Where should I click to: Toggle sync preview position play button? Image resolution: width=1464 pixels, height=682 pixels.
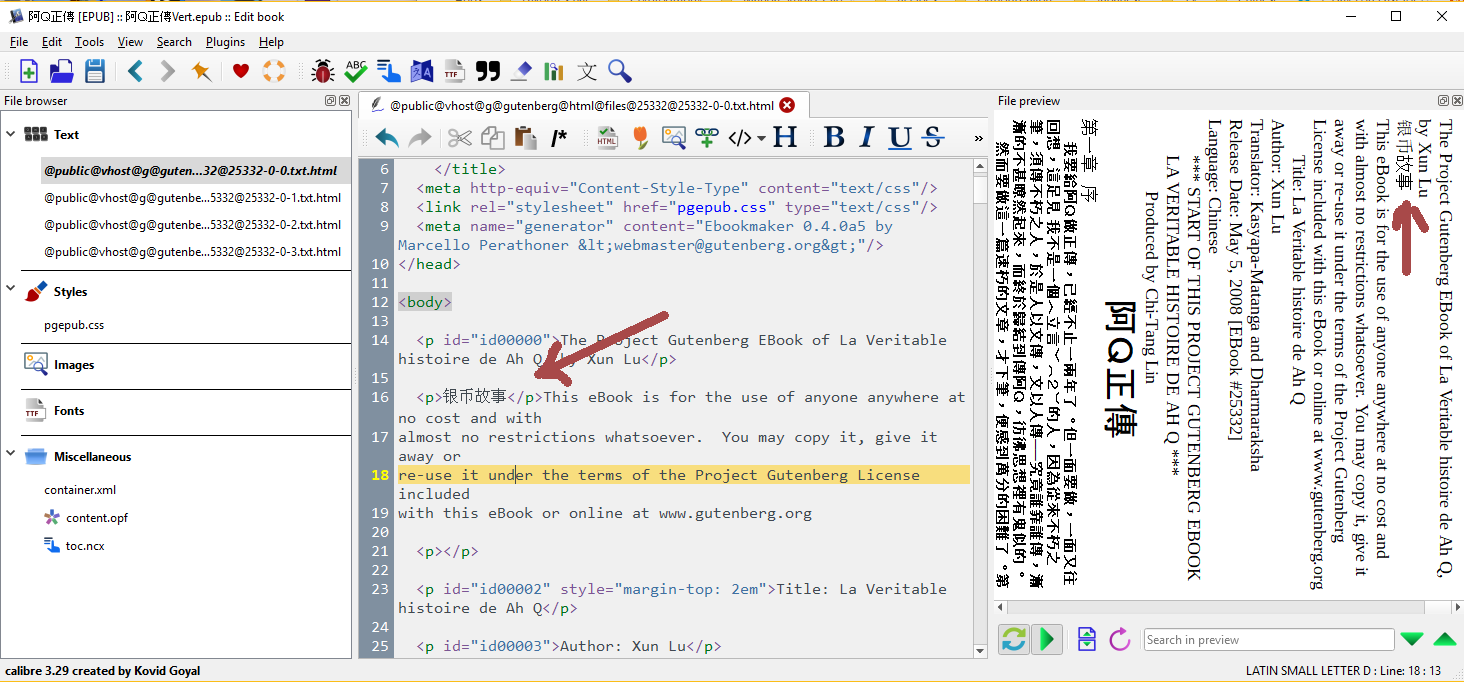1046,639
